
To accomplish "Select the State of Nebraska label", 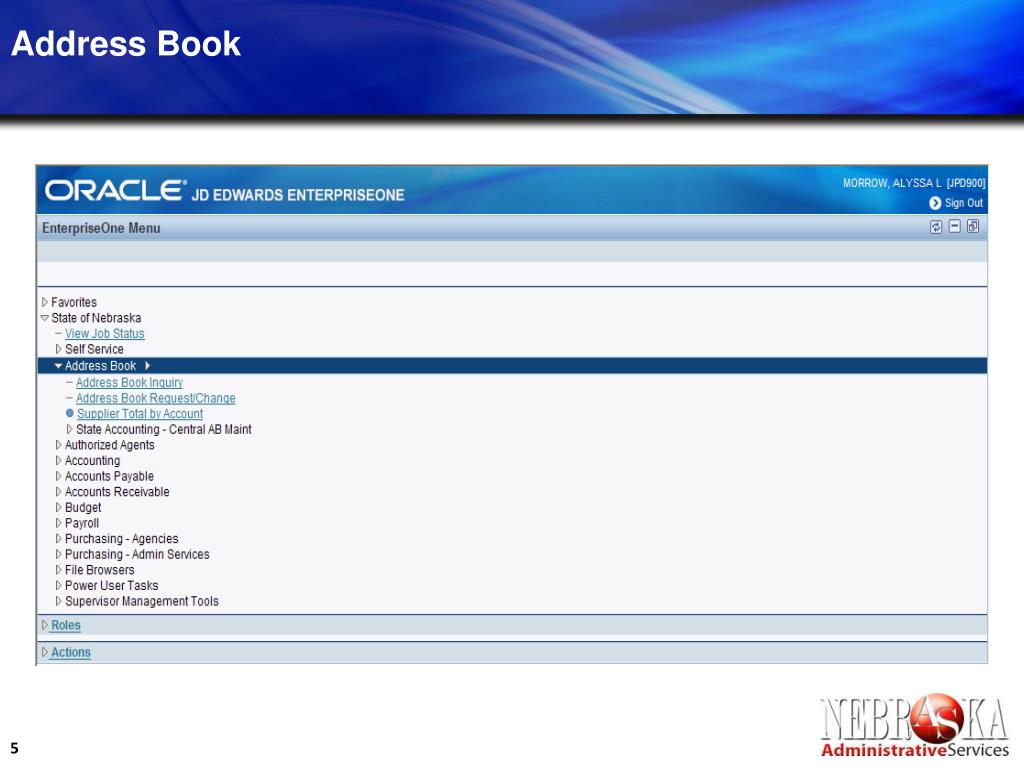I will pos(96,318).
